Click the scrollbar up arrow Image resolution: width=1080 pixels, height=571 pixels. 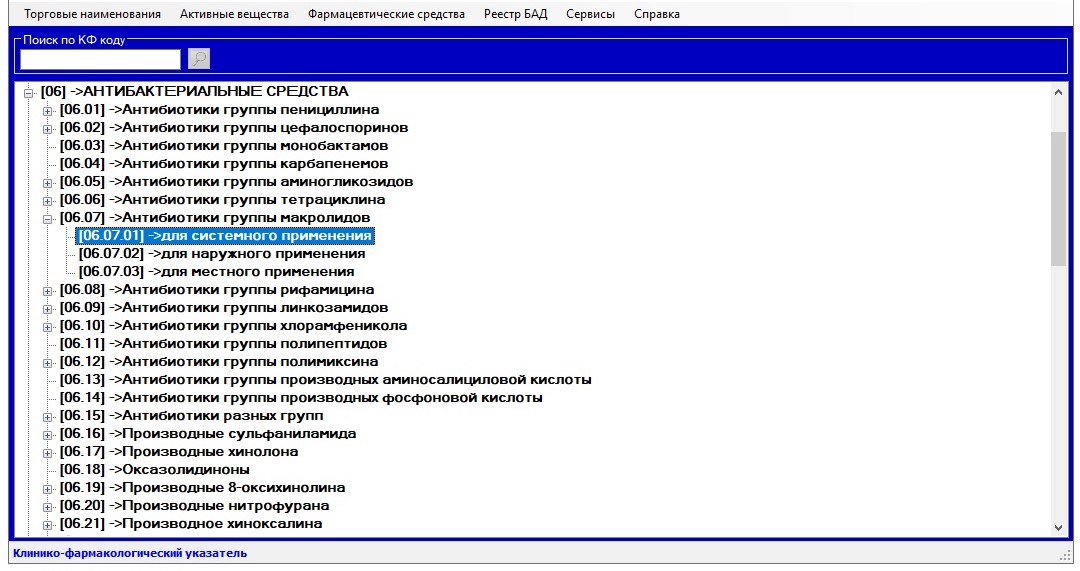1059,91
